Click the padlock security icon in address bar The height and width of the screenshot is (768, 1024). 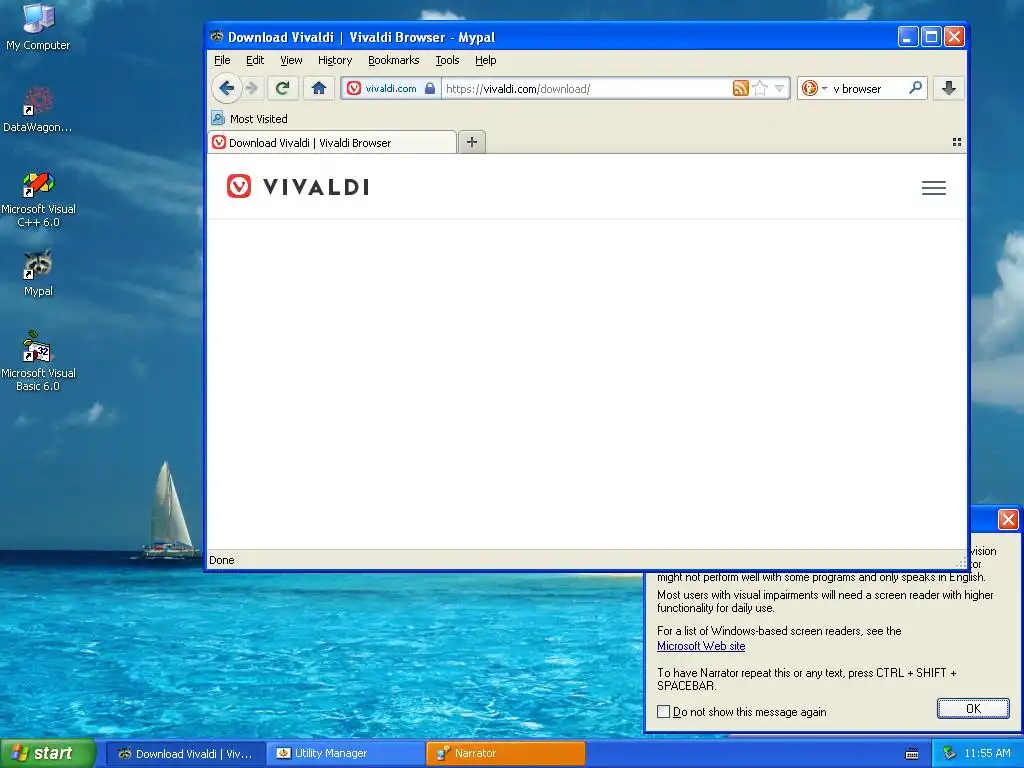coord(430,89)
